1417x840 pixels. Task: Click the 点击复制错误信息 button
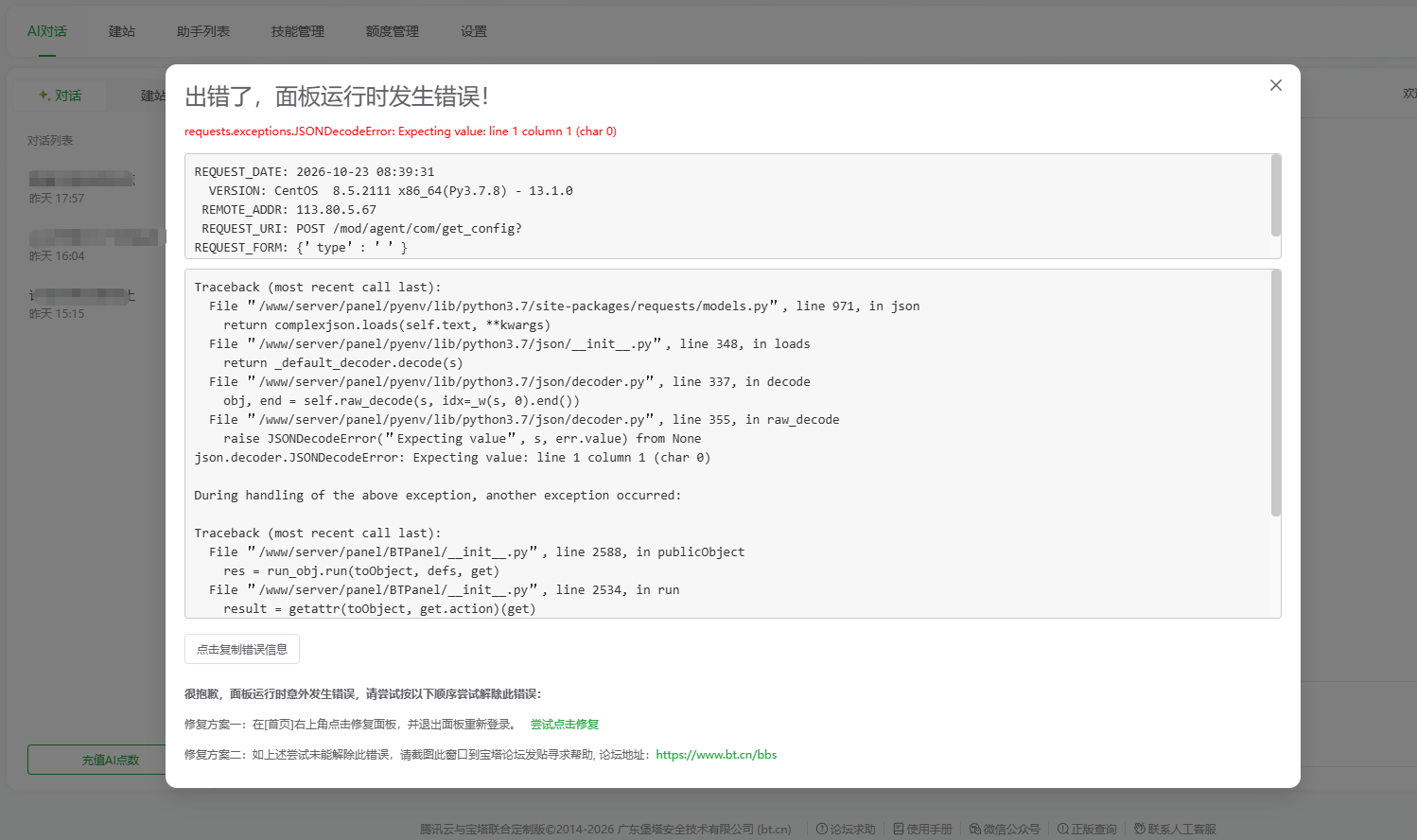point(242,649)
